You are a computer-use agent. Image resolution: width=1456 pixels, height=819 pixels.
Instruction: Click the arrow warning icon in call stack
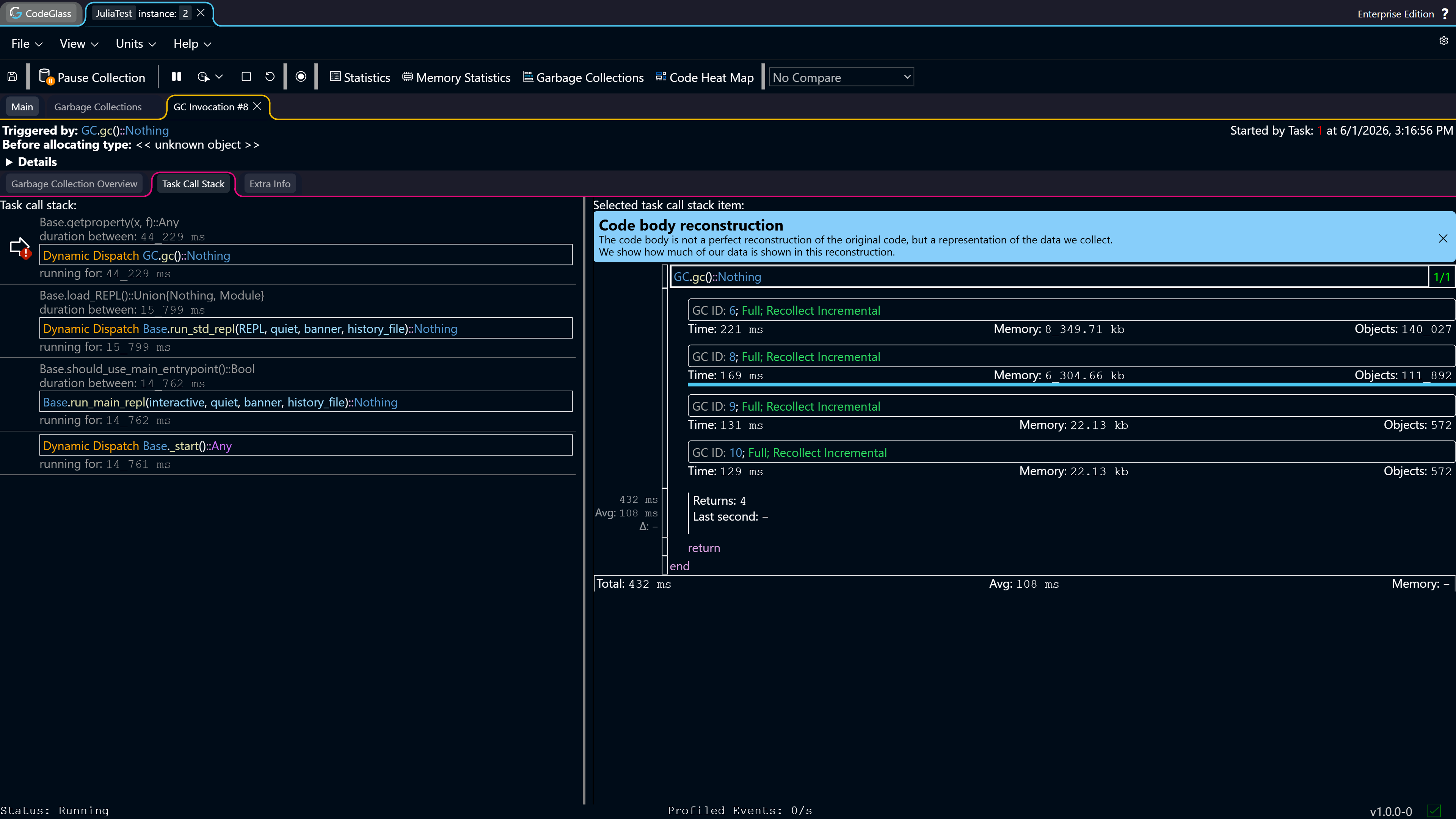[20, 248]
